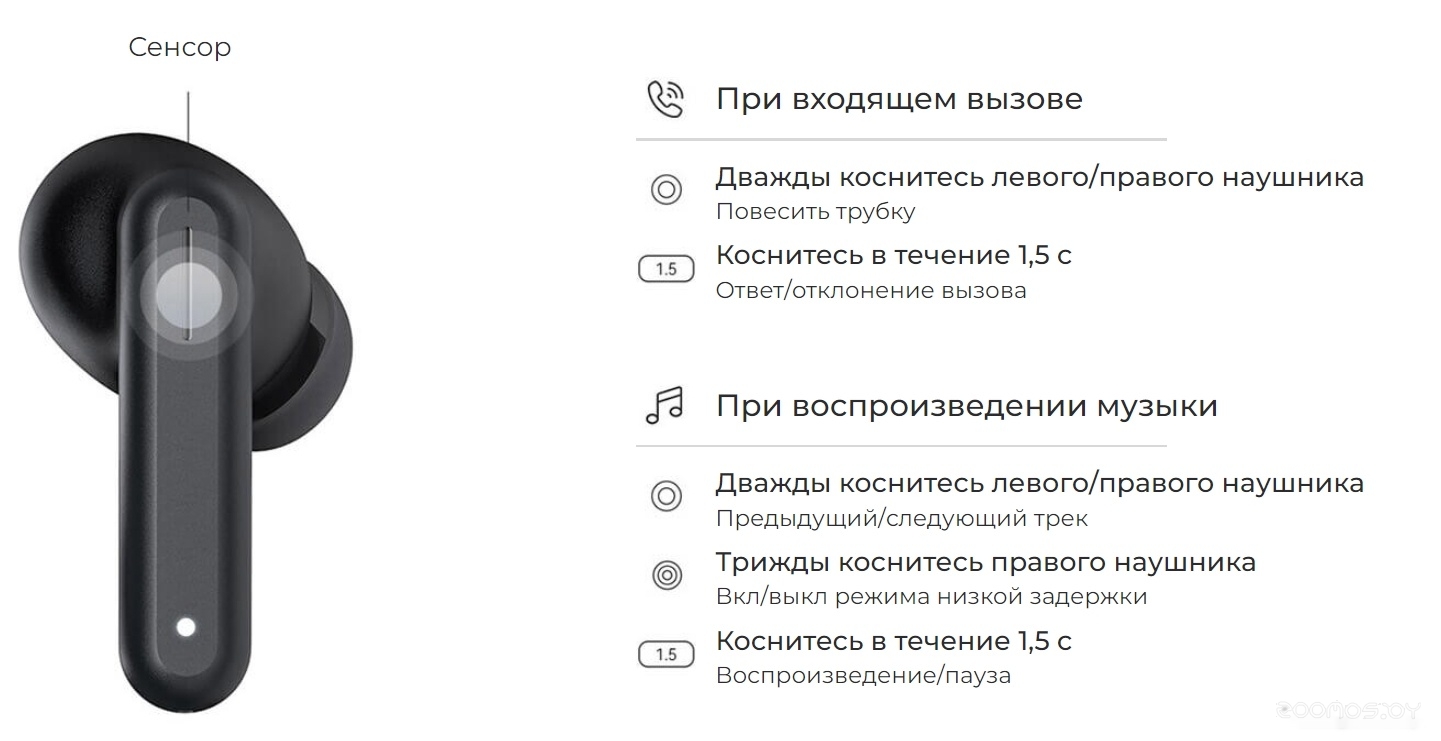Click the white LED dot on earbud stem
1441x741 pixels.
click(185, 628)
